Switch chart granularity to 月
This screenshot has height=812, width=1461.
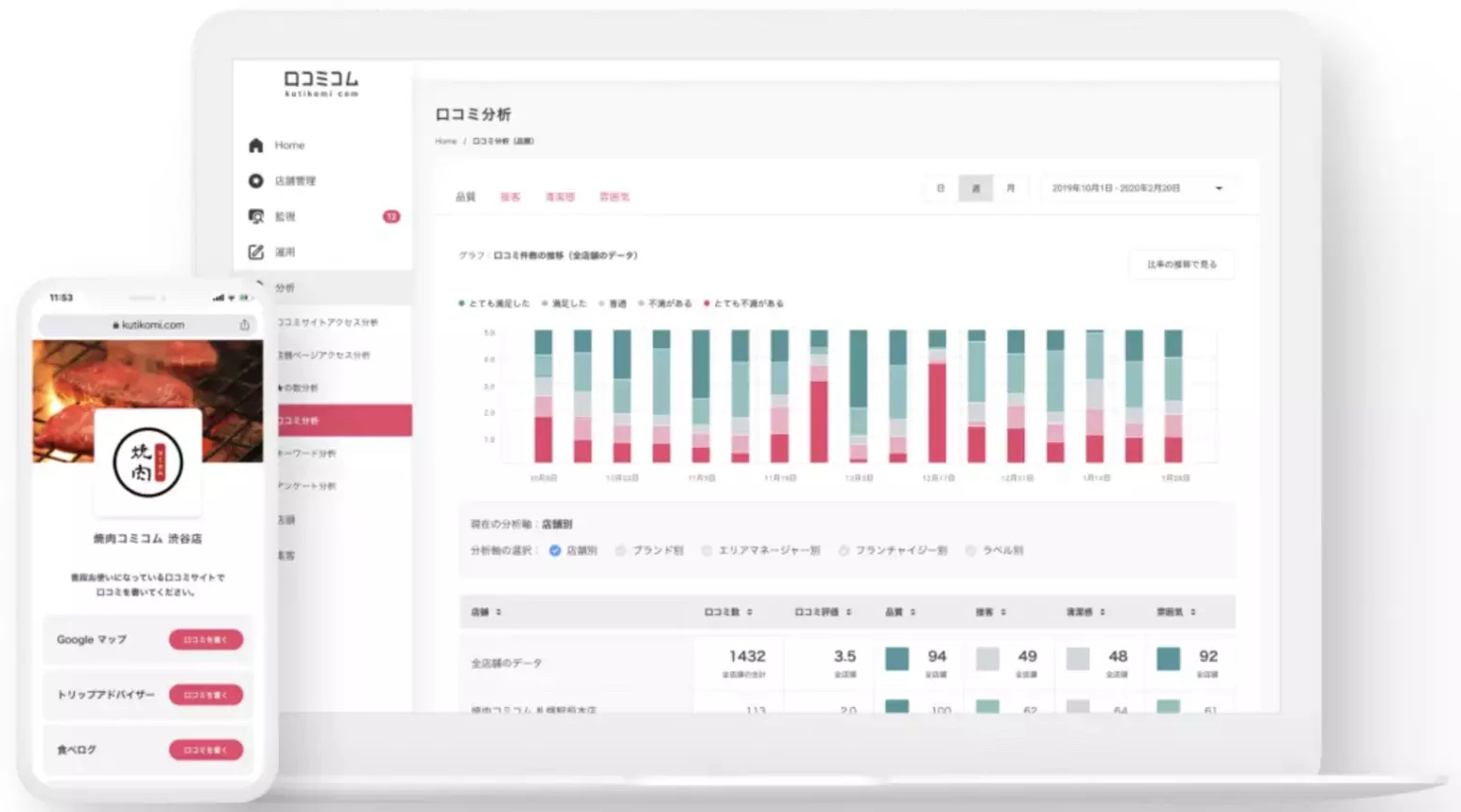pyautogui.click(x=1010, y=188)
